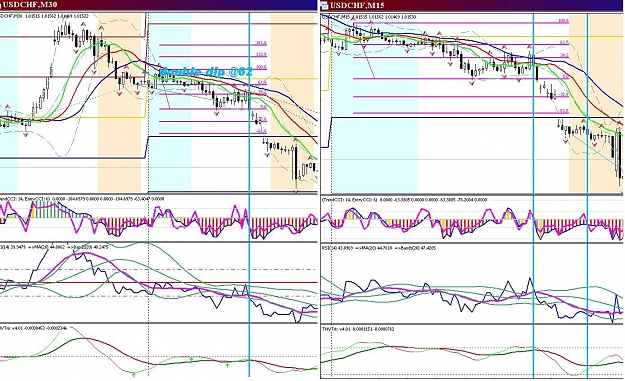Viewport: 625px width, 381px height.
Task: Click the USDCHF,M15 price readout label in chart
Action: coord(369,17)
